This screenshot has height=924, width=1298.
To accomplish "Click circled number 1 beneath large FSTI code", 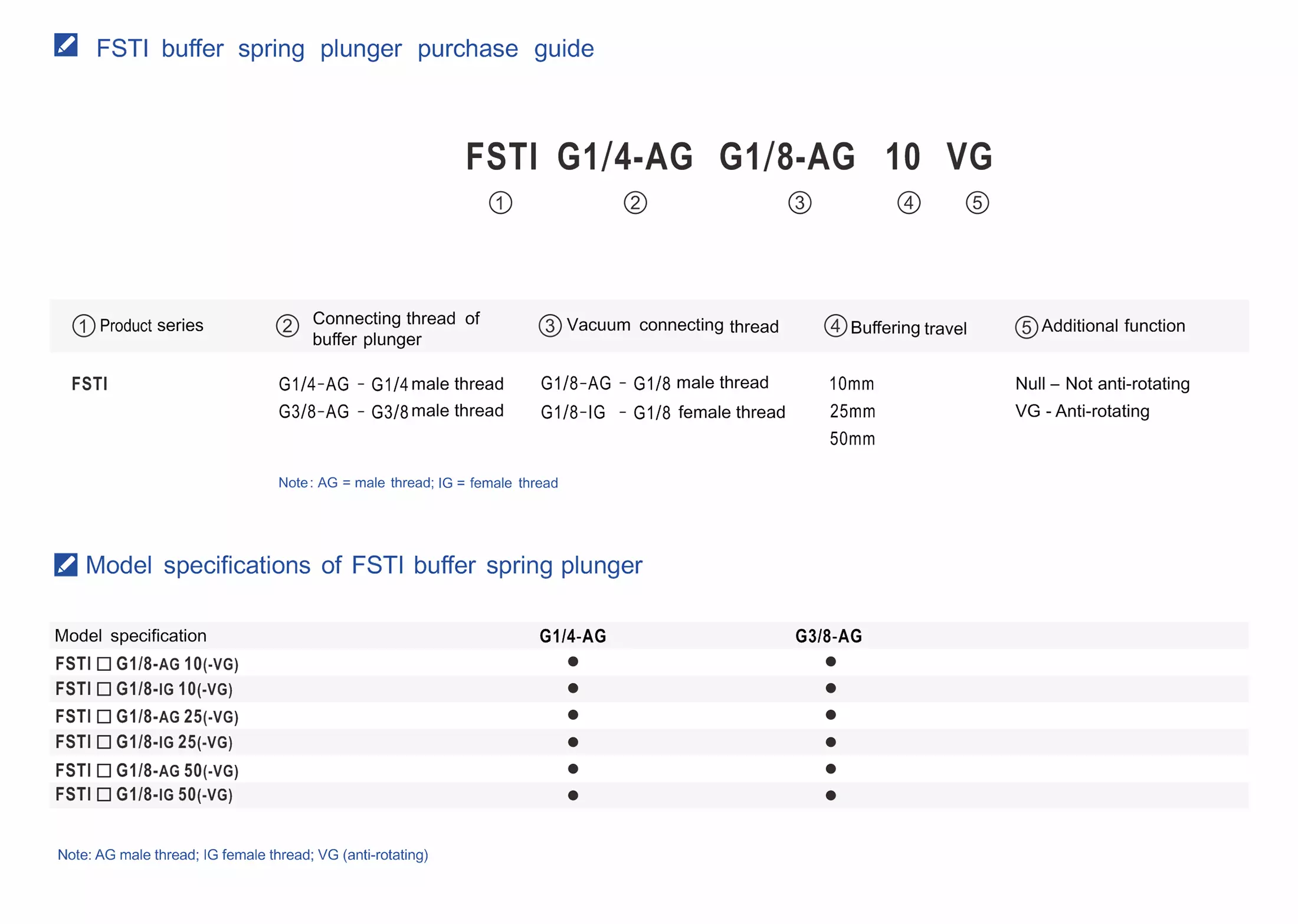I will 500,203.
